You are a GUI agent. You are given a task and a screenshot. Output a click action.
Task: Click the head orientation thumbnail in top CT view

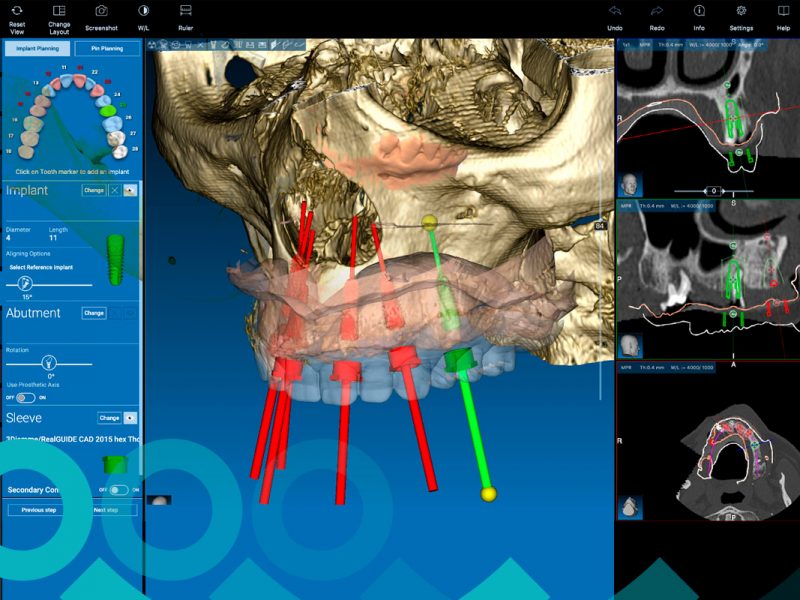point(630,184)
